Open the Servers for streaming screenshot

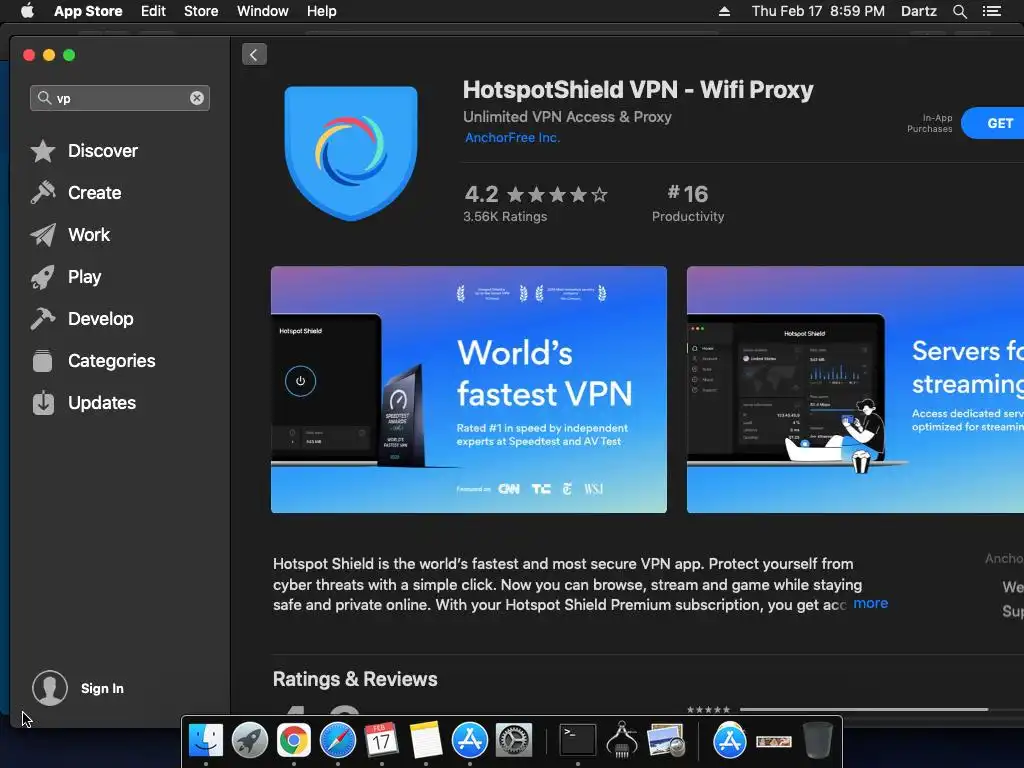856,390
